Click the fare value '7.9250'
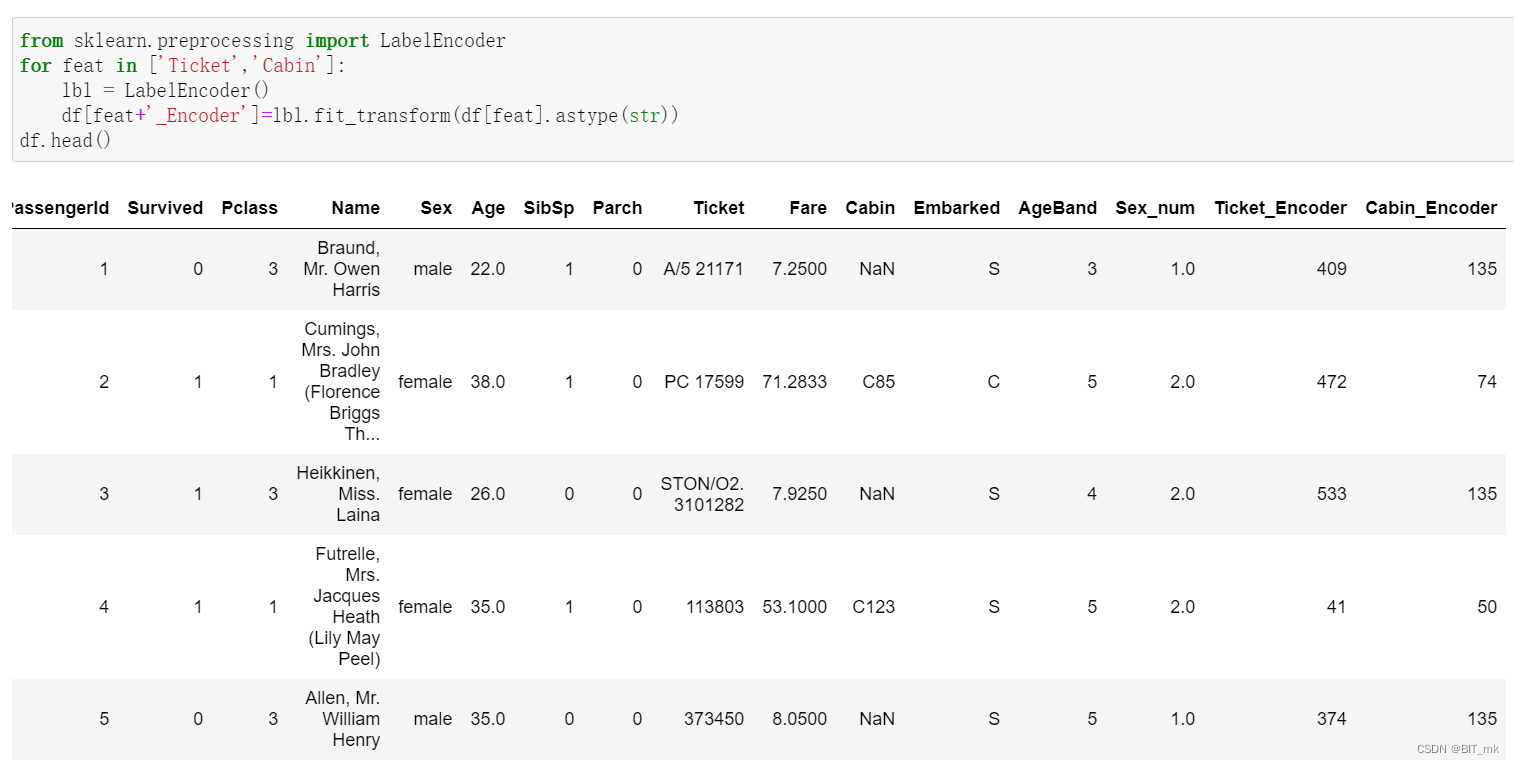Viewport: 1514px width, 764px height. 800,494
